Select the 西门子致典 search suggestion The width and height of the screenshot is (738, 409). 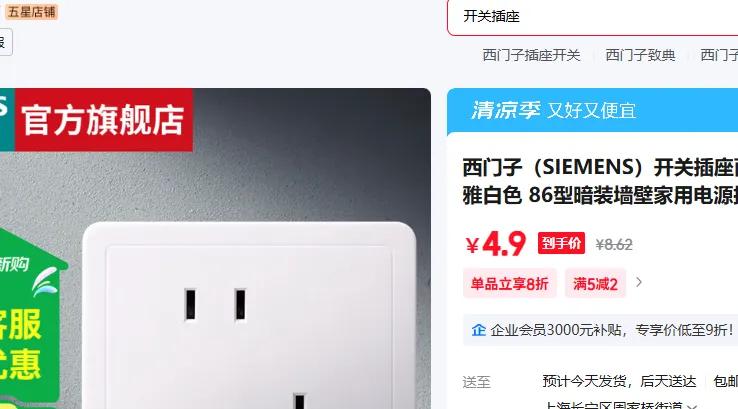click(640, 55)
